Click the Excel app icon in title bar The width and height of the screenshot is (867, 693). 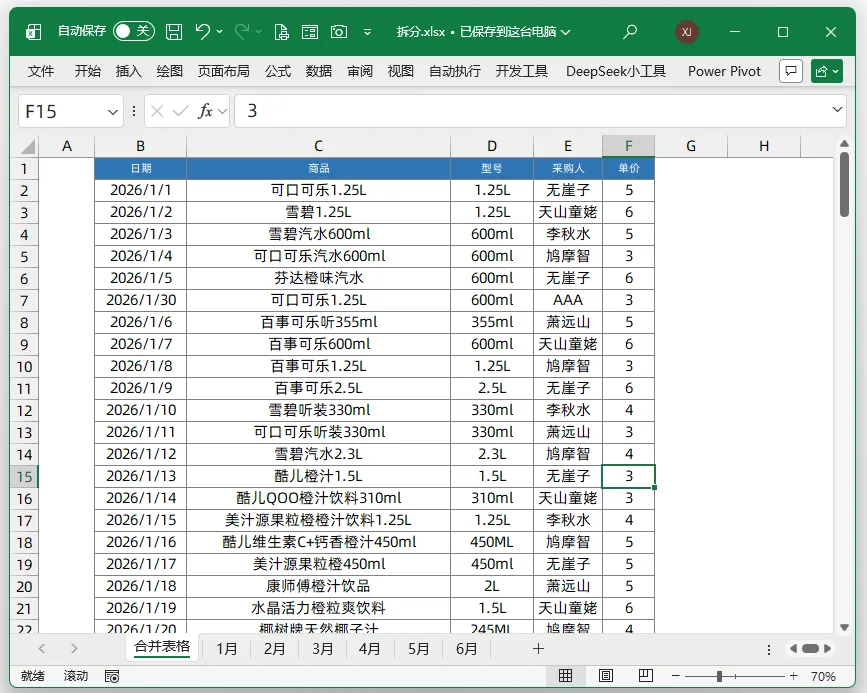click(x=34, y=32)
